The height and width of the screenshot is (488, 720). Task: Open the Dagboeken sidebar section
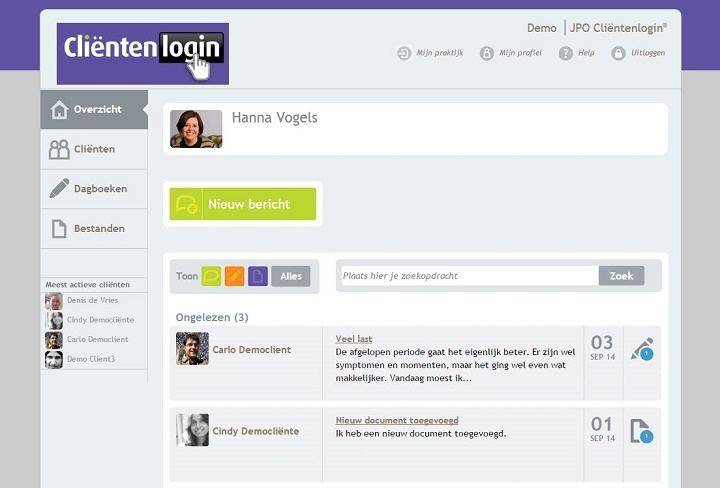(x=94, y=188)
